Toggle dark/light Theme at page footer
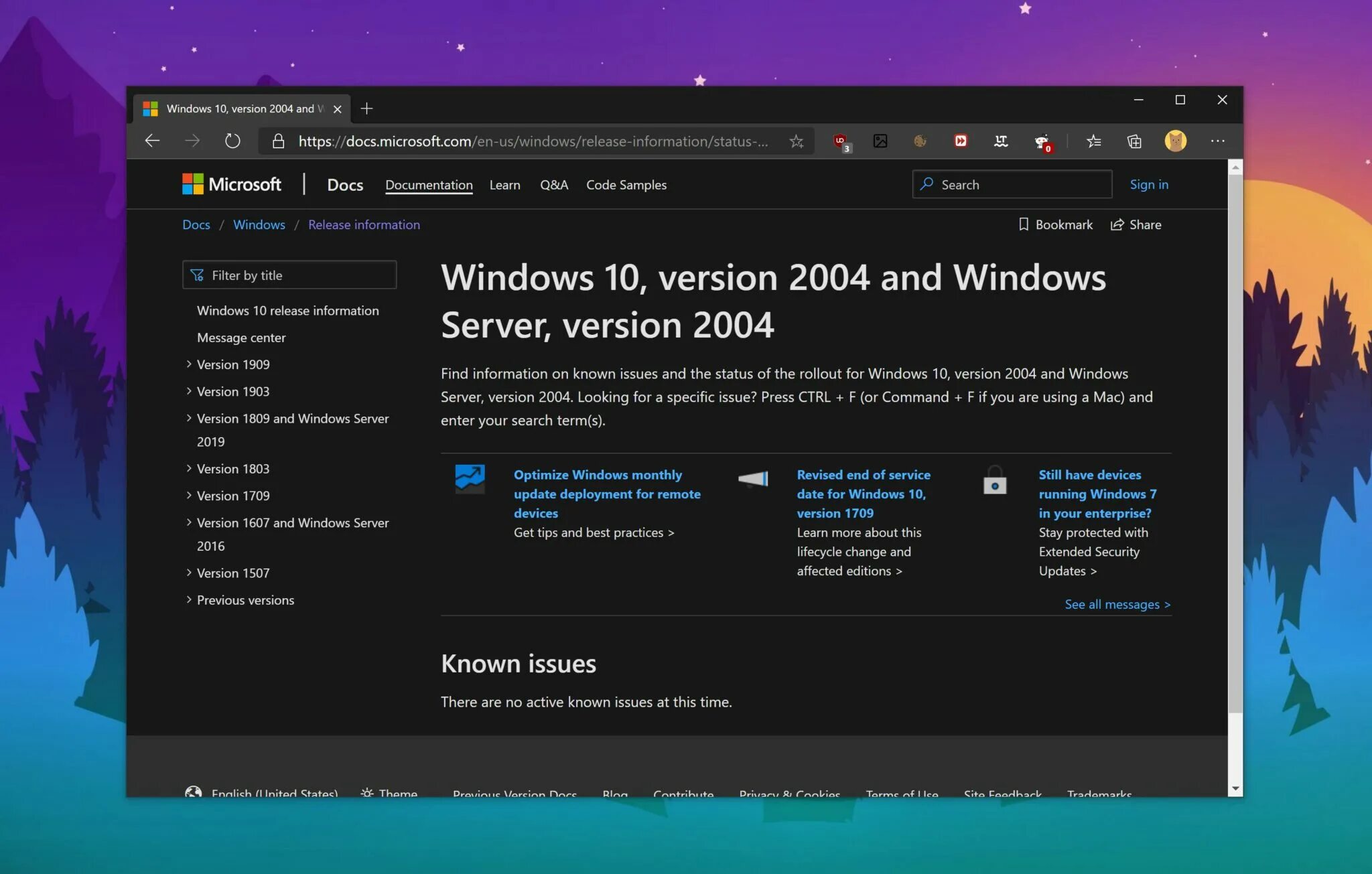Screen dimensions: 1372x874 tap(389, 792)
